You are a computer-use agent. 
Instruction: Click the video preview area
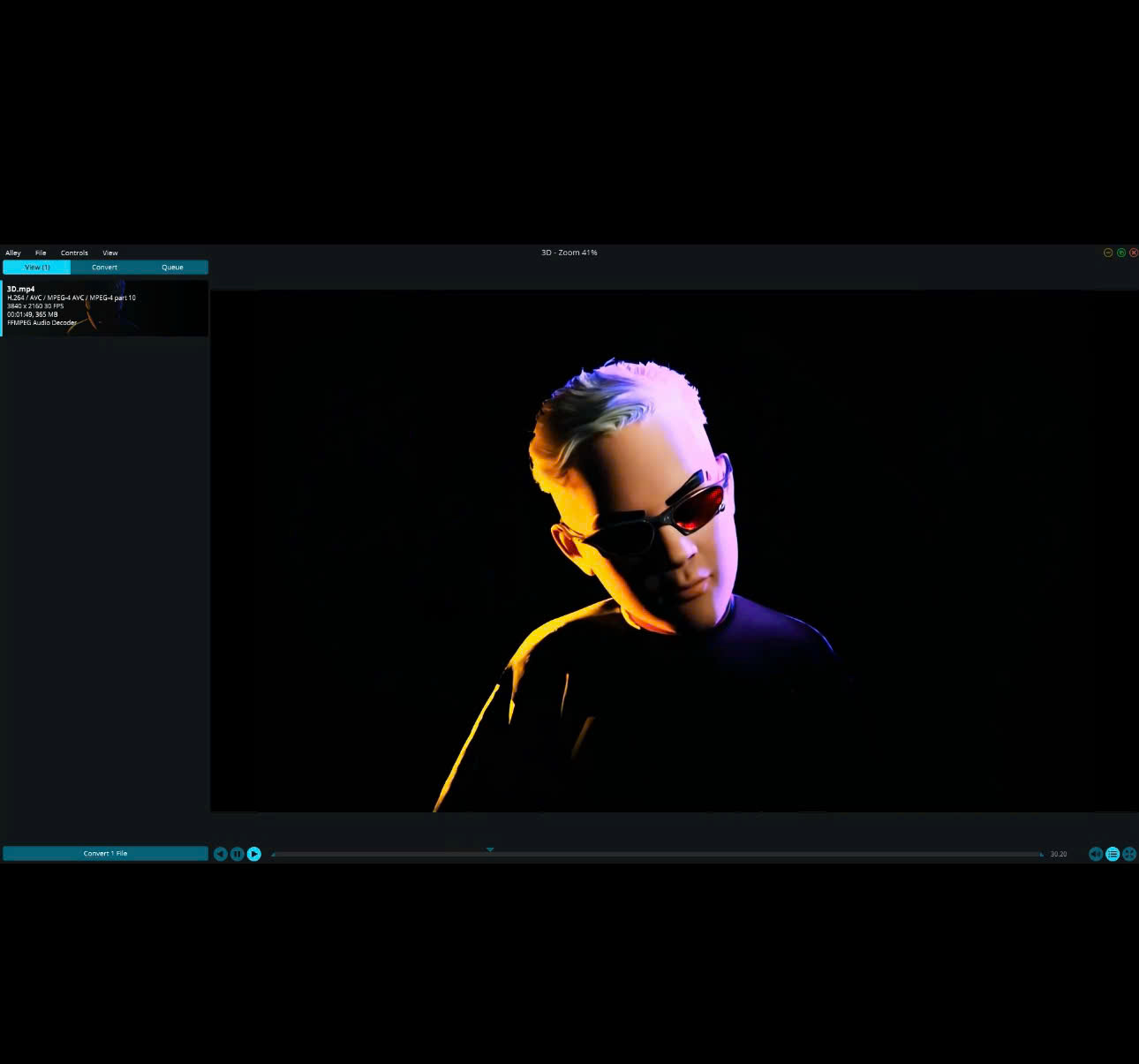coord(675,551)
